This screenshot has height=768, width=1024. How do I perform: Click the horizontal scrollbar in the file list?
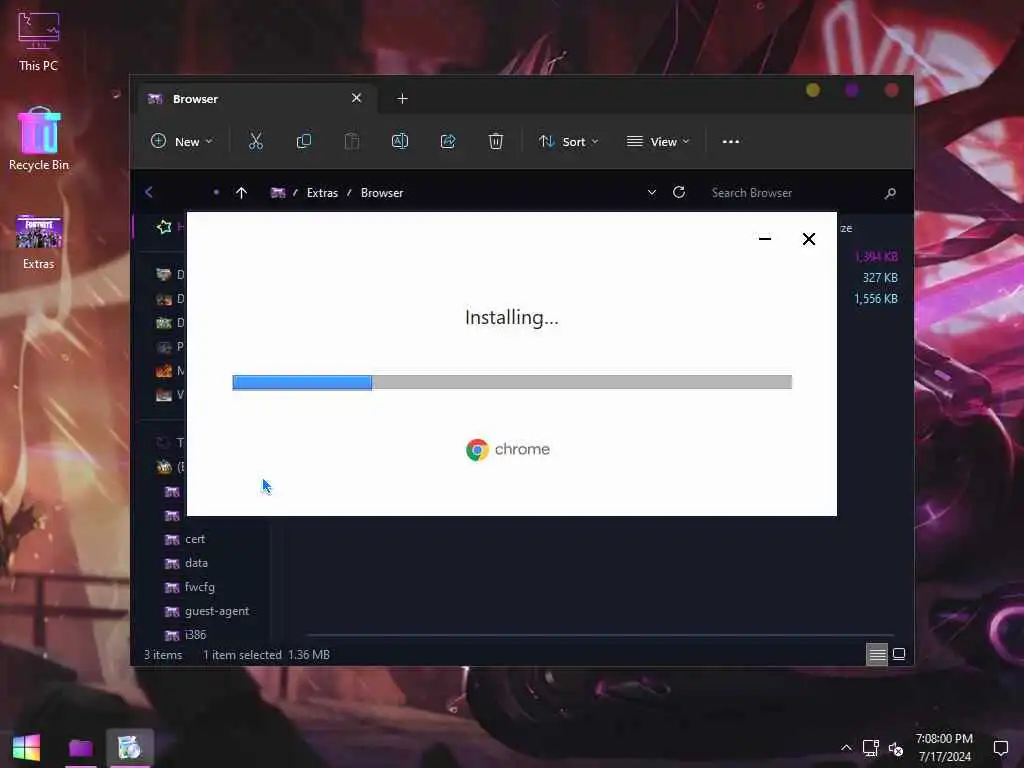point(600,635)
